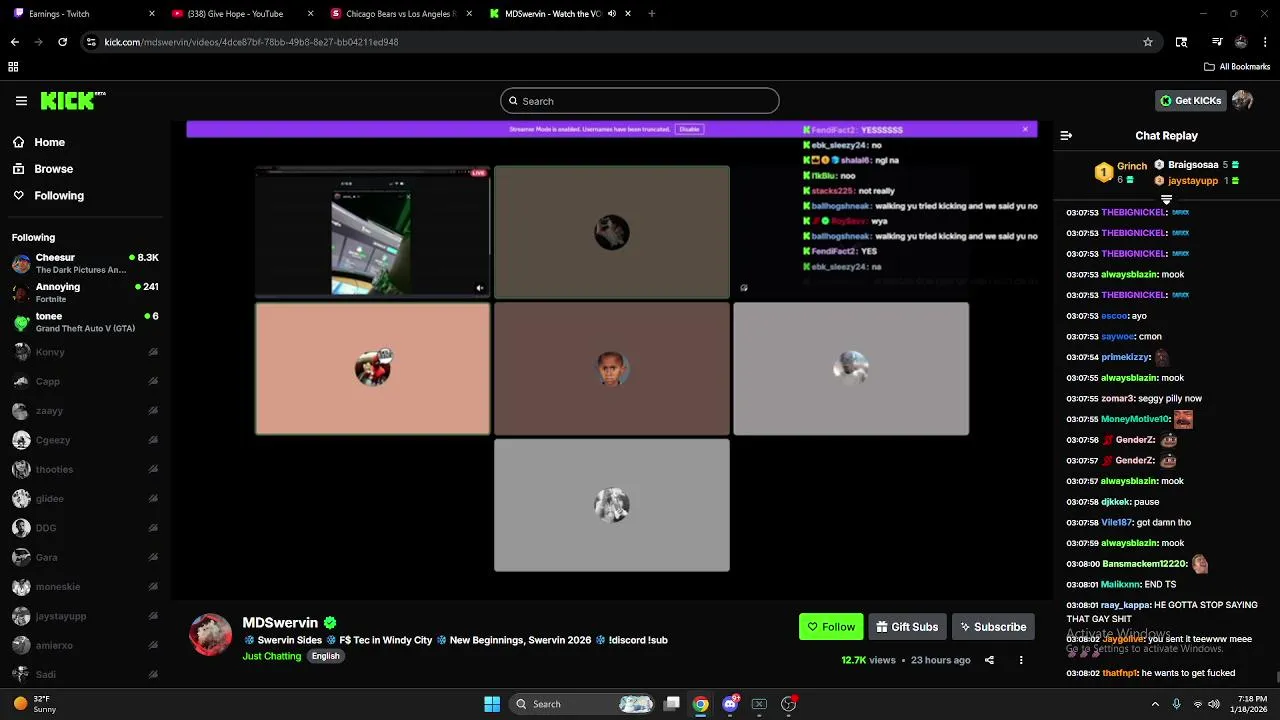The image size is (1280, 720).
Task: Open a new browser tab
Action: (652, 14)
